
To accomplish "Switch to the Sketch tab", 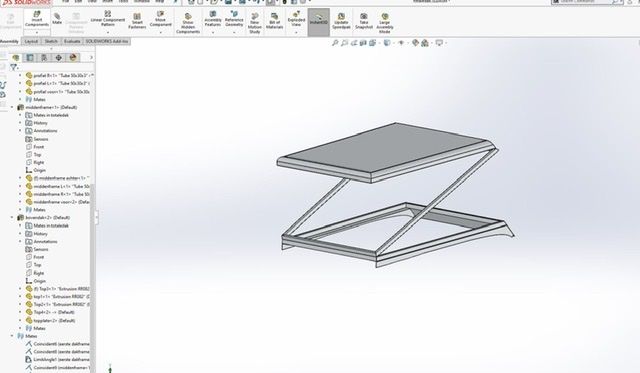I will [51, 41].
